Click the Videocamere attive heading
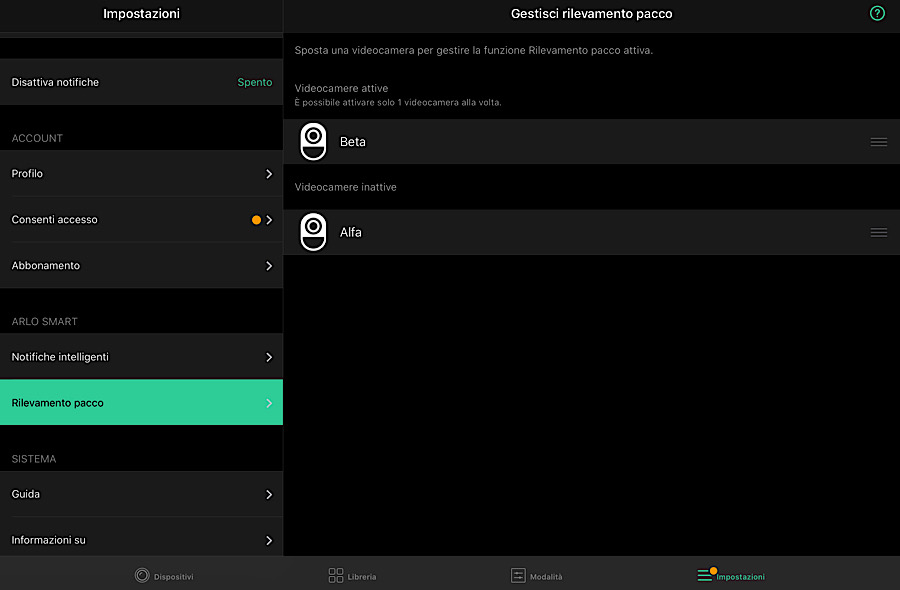Screen dimensions: 900x590 342,88
